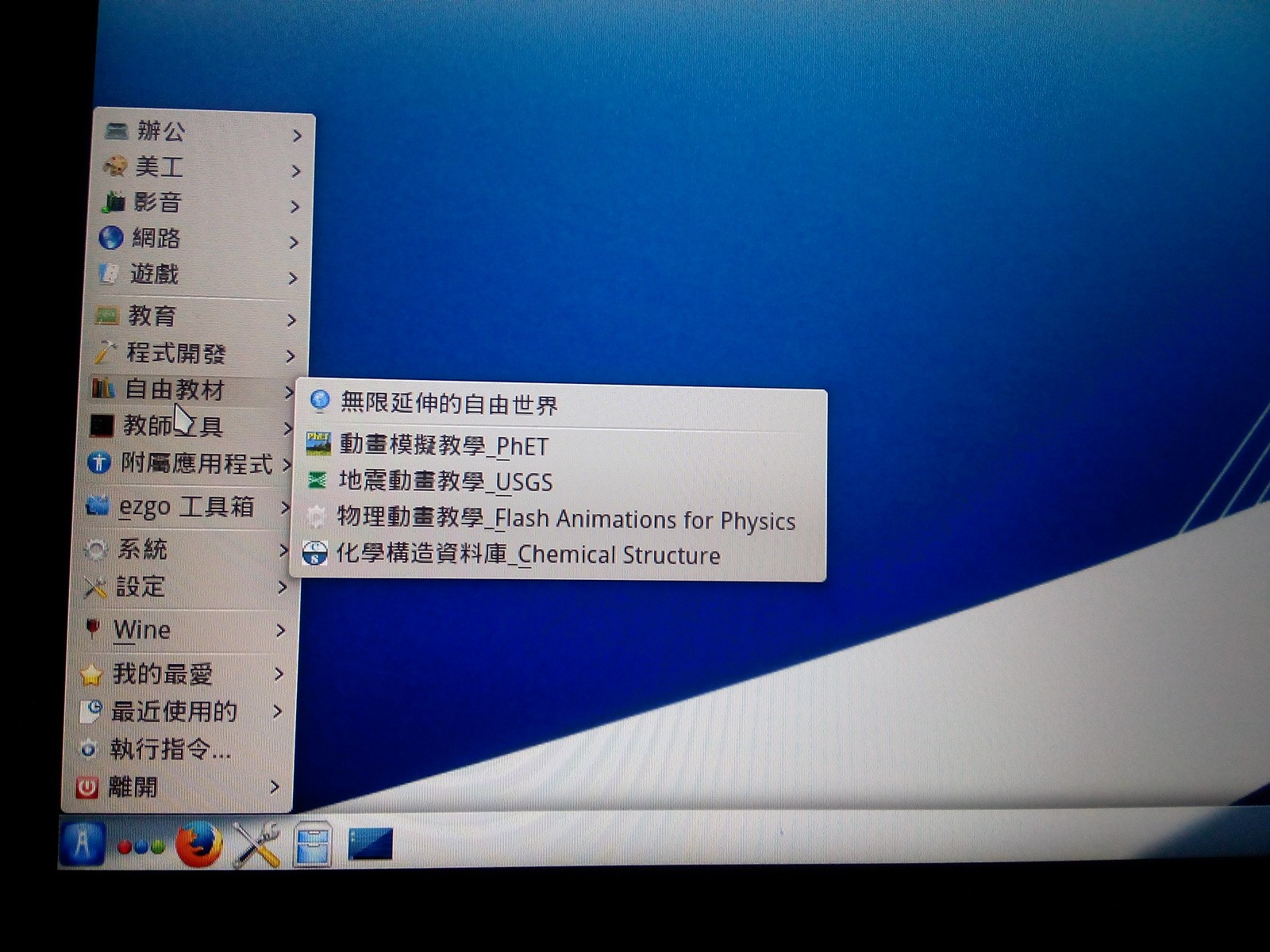Image resolution: width=1270 pixels, height=952 pixels.
Task: Click the blue desktop thumbnail in taskbar
Action: (370, 843)
